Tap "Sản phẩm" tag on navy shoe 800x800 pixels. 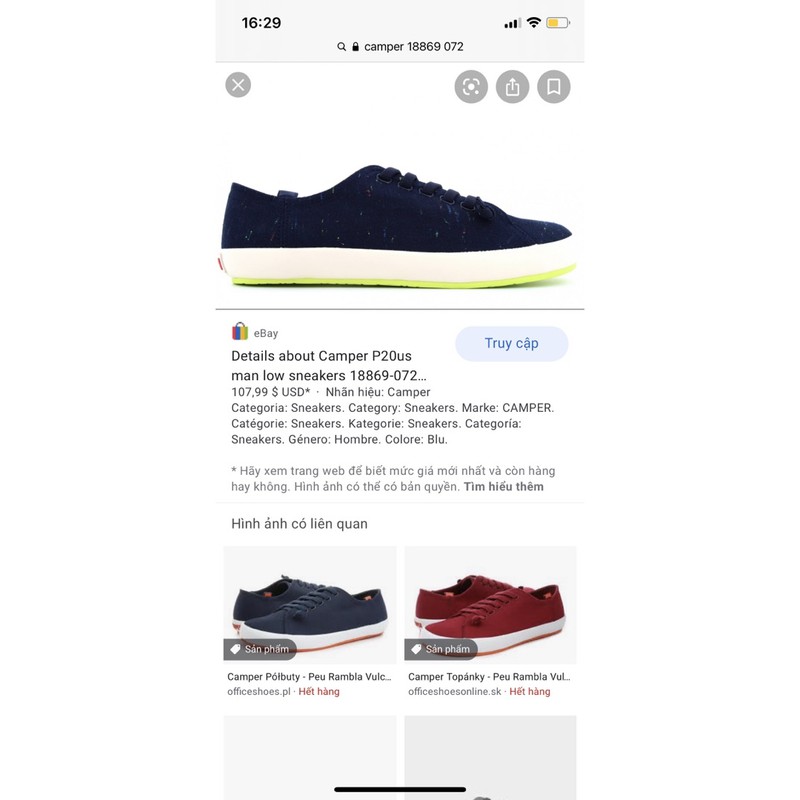pos(260,649)
